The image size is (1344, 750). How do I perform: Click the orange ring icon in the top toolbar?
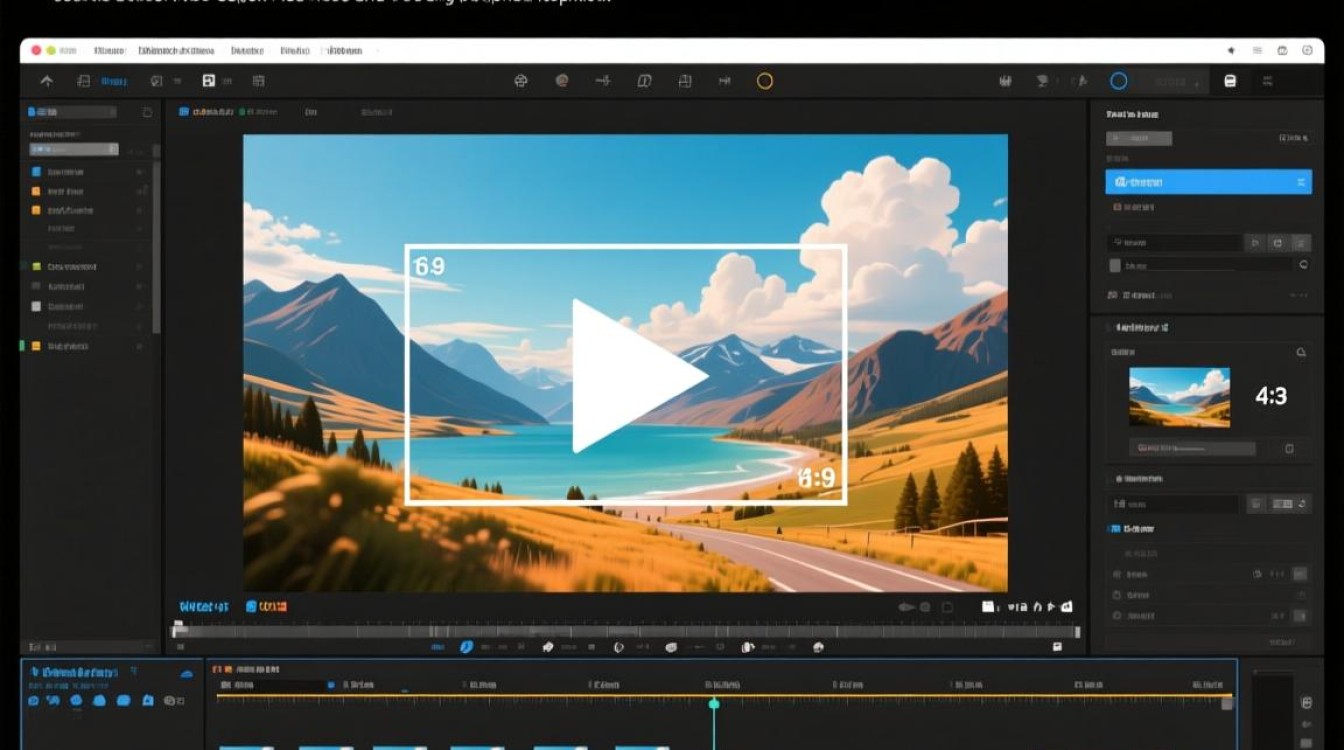765,81
